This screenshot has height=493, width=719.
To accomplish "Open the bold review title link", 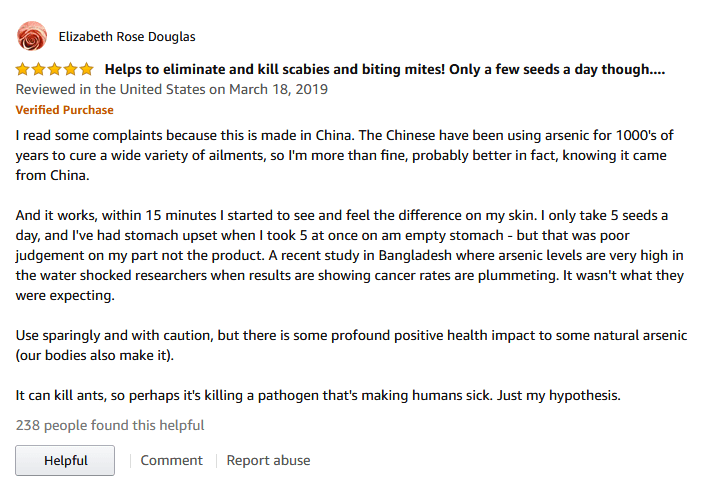I will tap(385, 69).
